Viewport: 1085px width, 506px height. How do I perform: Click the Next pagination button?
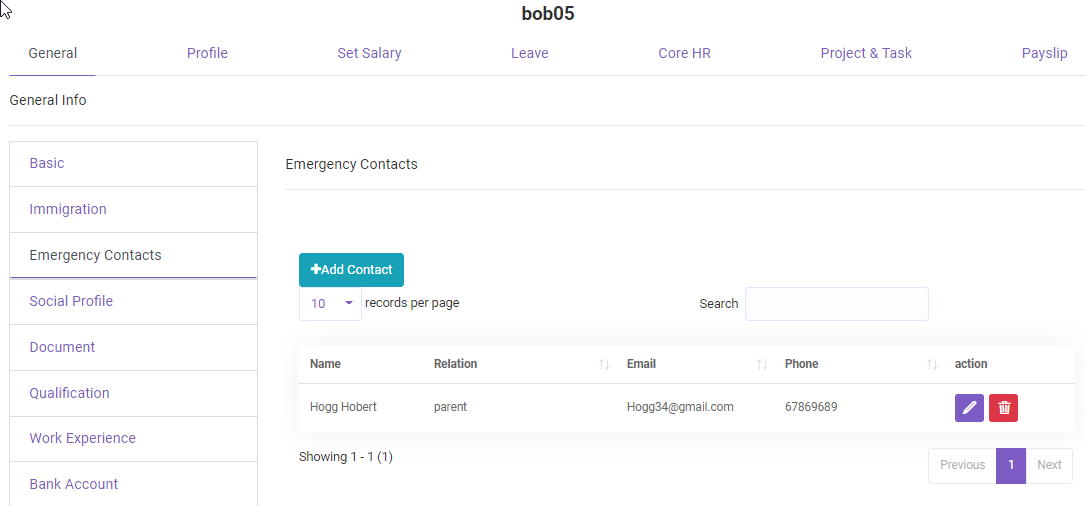coord(1049,465)
